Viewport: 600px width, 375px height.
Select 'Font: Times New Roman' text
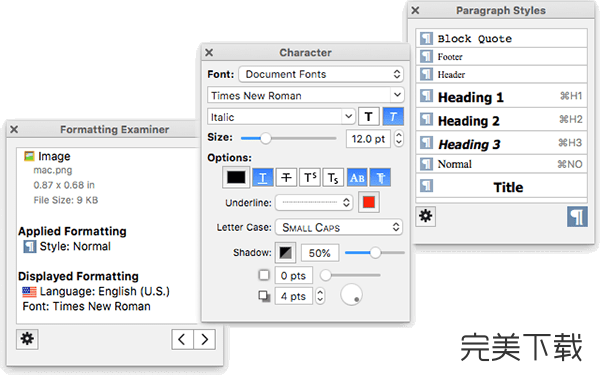(x=86, y=307)
